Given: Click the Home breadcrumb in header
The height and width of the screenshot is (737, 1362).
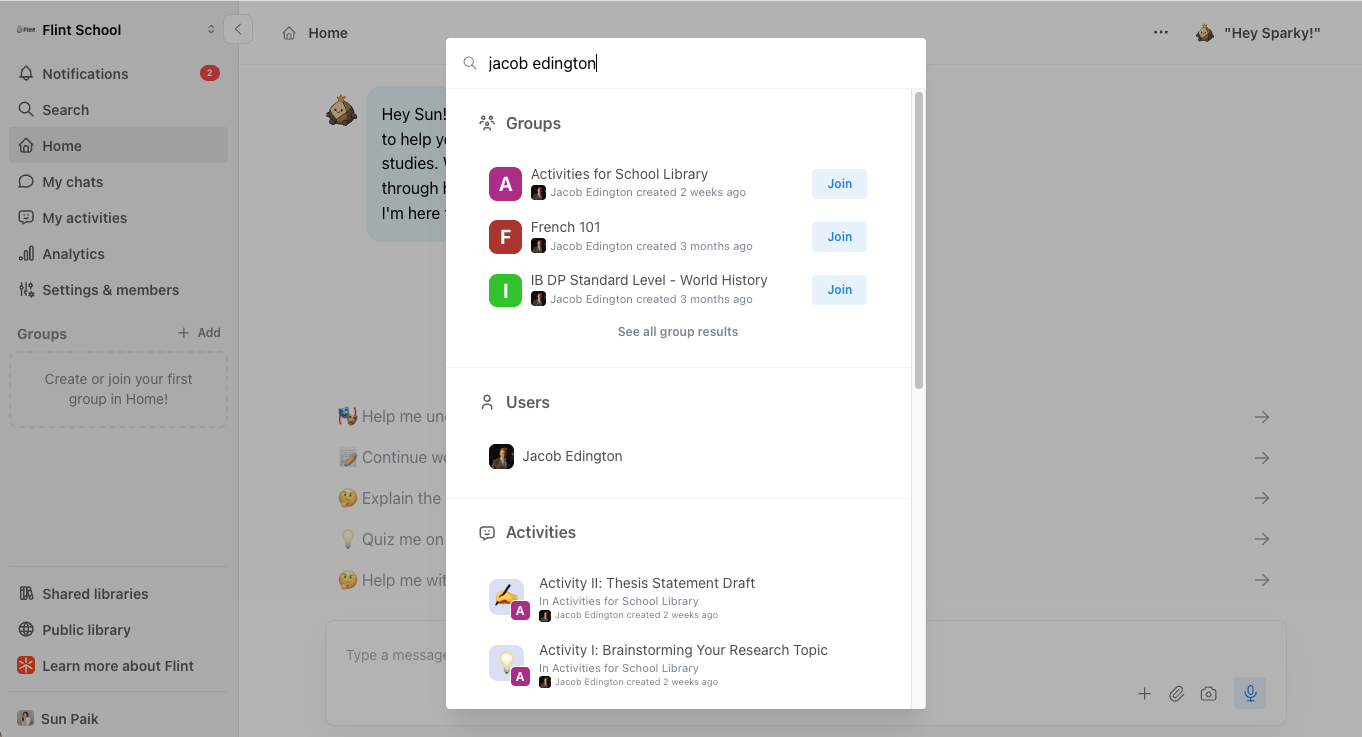Looking at the screenshot, I should [x=315, y=33].
